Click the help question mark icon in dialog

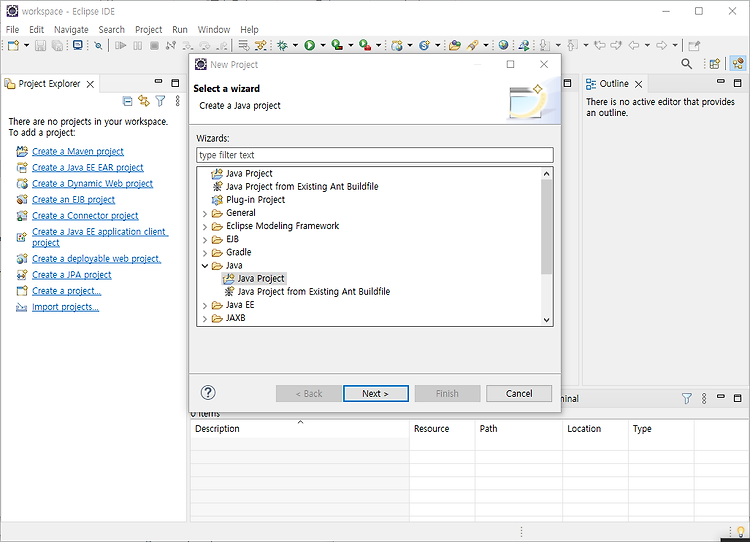(208, 393)
